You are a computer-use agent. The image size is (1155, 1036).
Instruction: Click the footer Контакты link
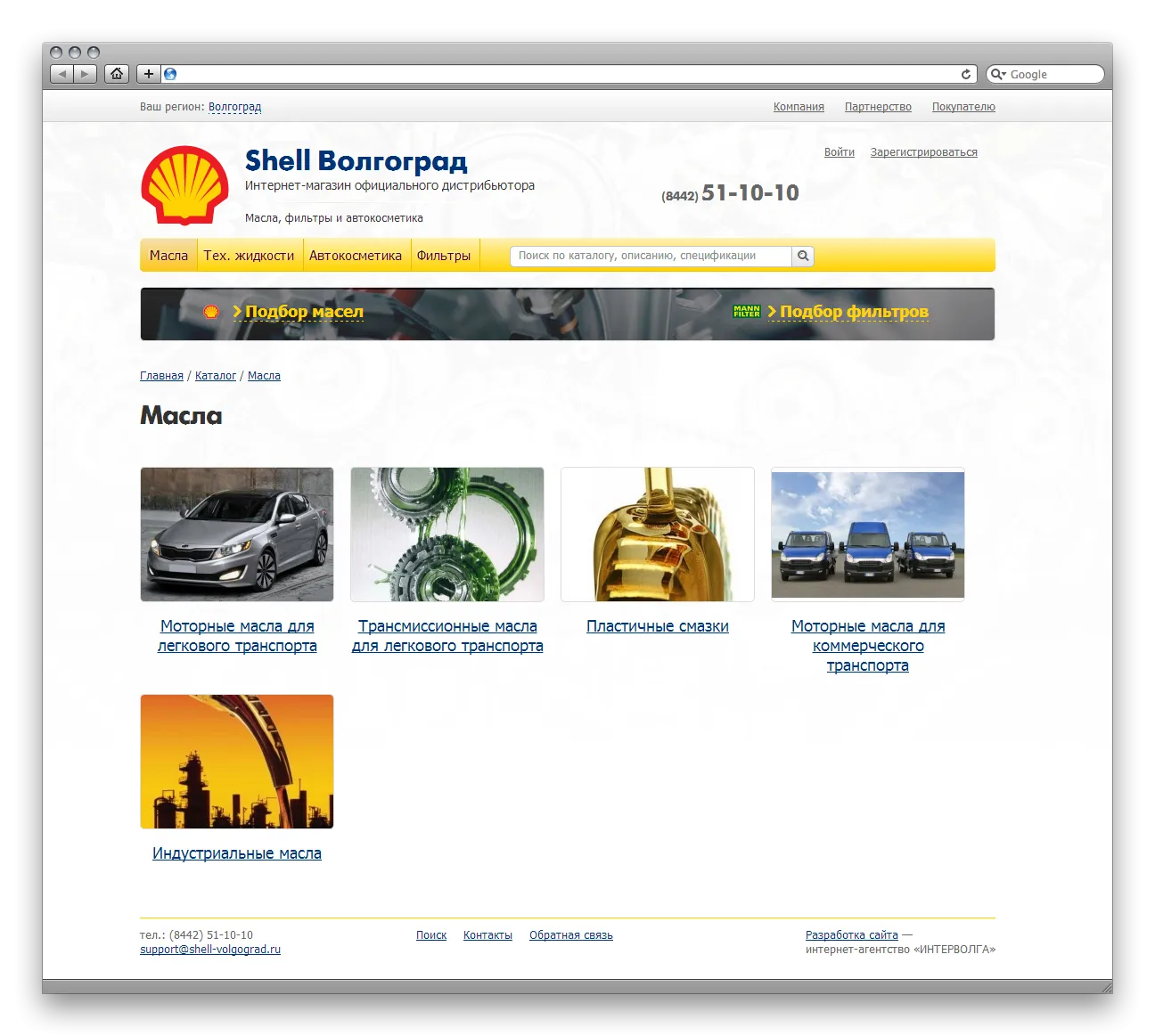point(487,935)
